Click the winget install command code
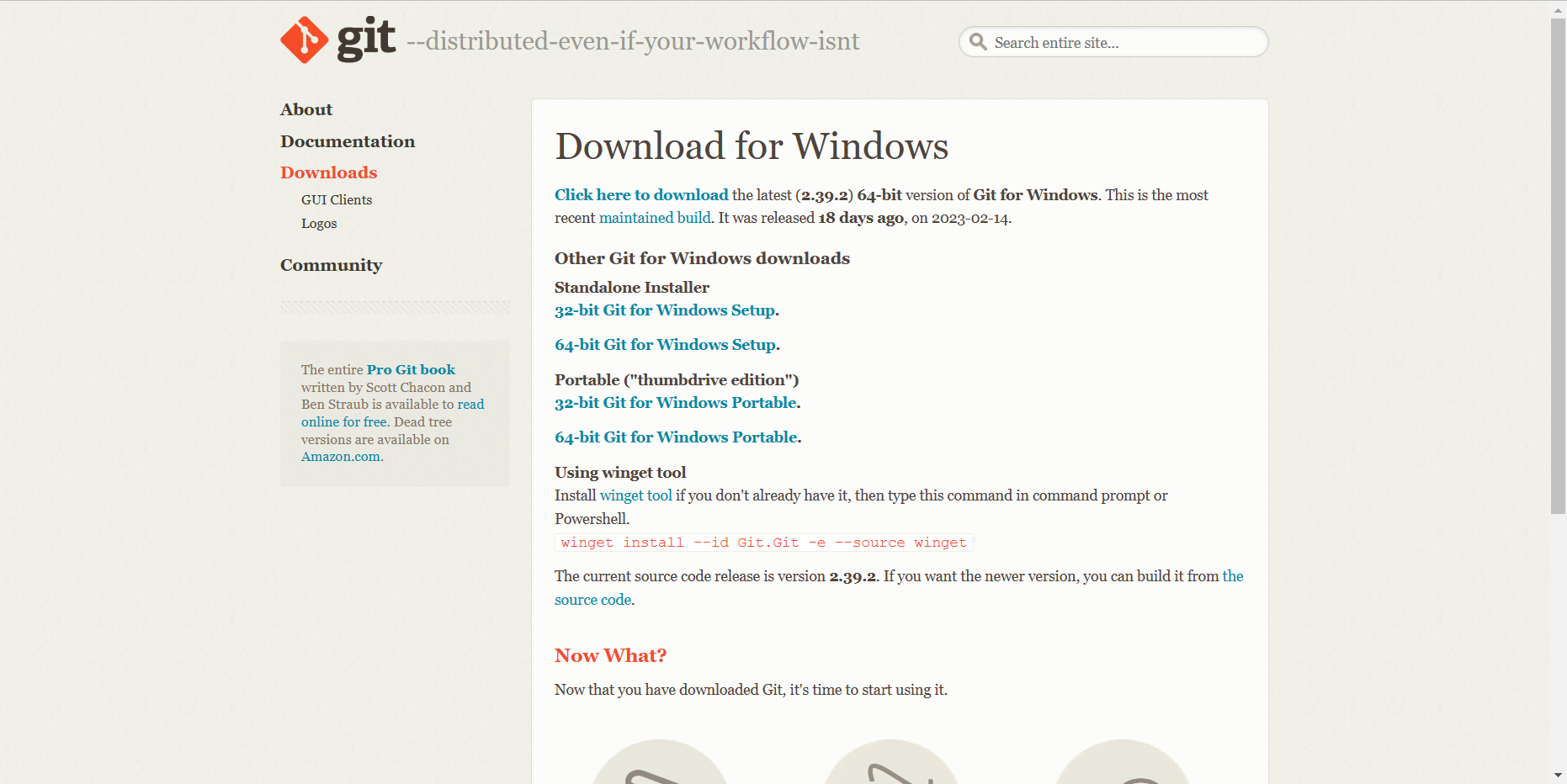 764,543
